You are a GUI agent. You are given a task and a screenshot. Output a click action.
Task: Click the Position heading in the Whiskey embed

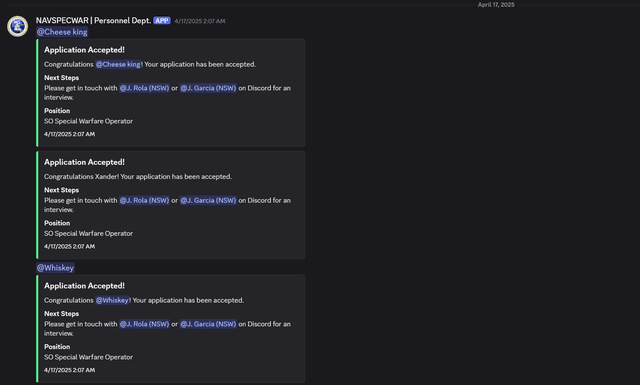[x=57, y=347]
